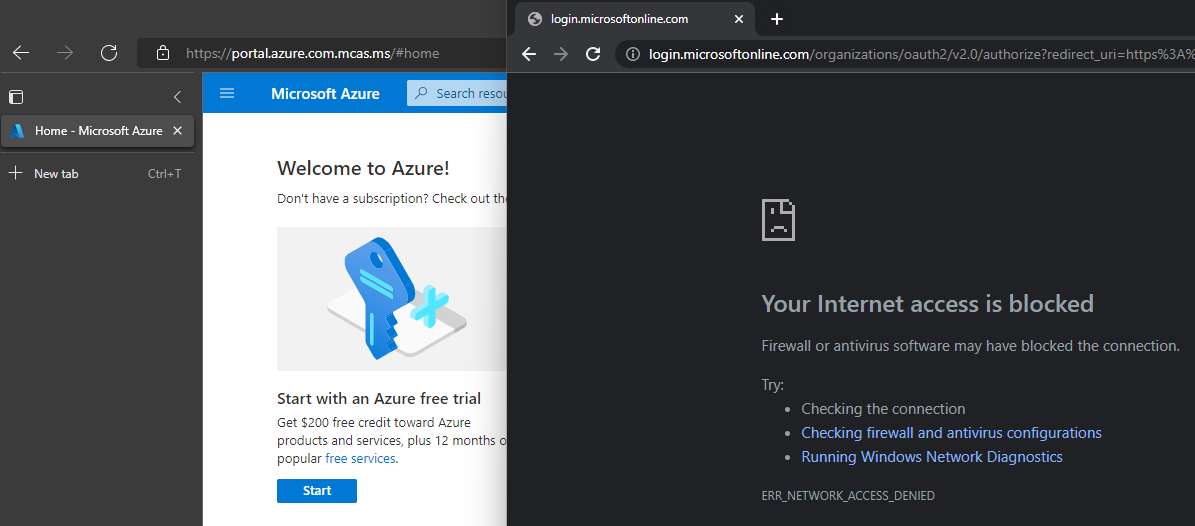1195x526 pixels.
Task: Go back in the Chrome window
Action: point(529,53)
